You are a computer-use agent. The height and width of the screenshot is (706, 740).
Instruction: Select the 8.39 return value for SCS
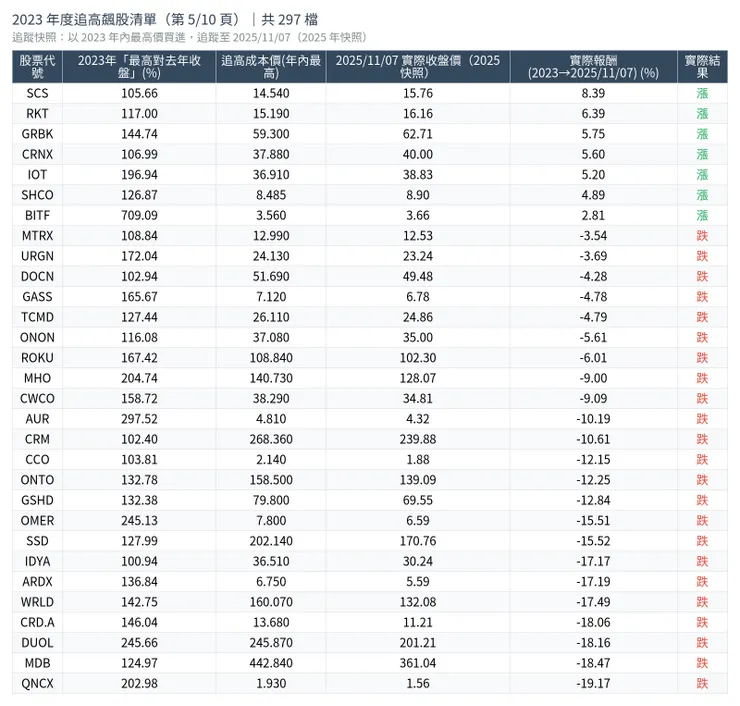coord(593,93)
